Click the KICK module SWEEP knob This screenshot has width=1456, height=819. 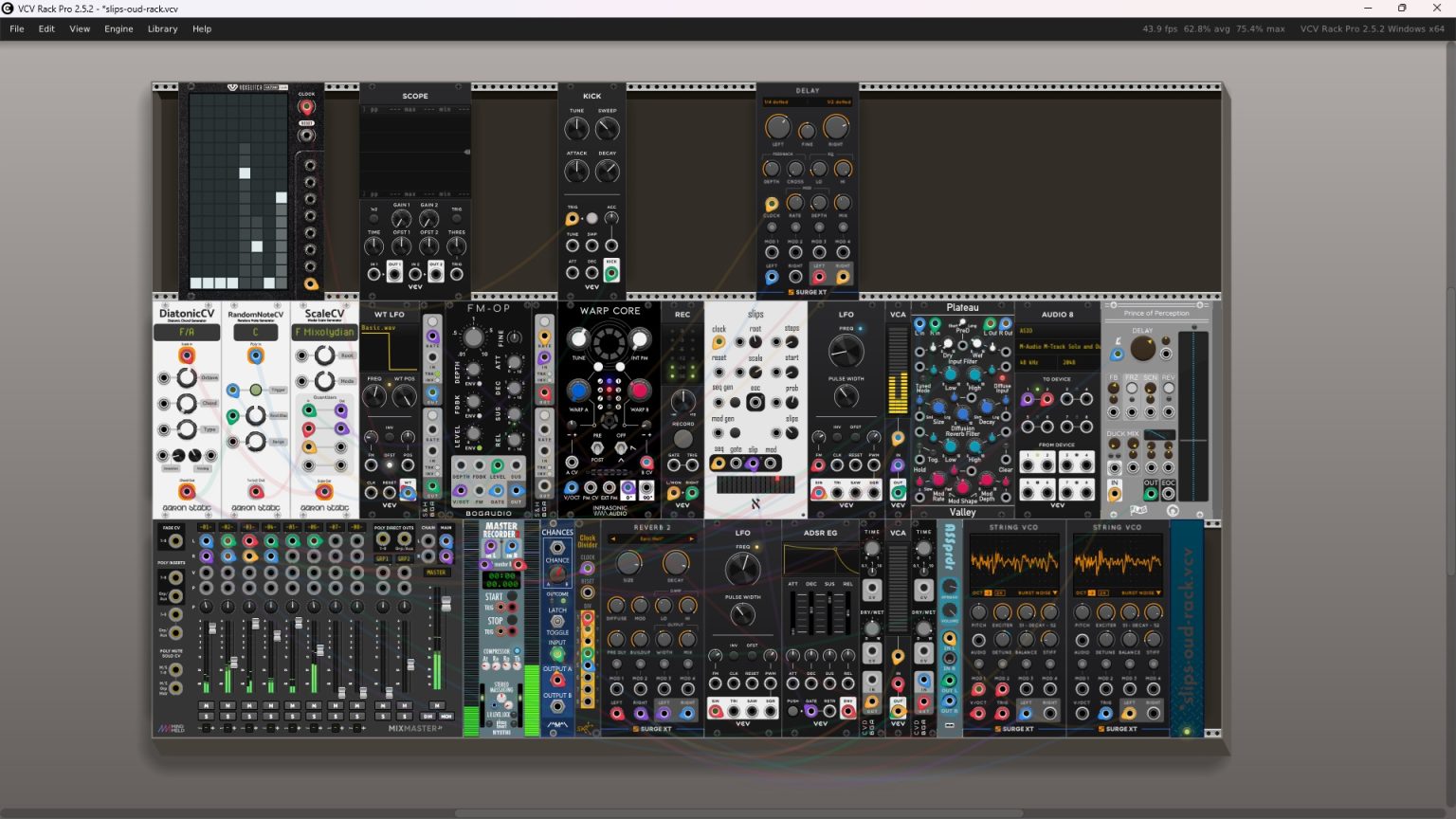(x=607, y=129)
